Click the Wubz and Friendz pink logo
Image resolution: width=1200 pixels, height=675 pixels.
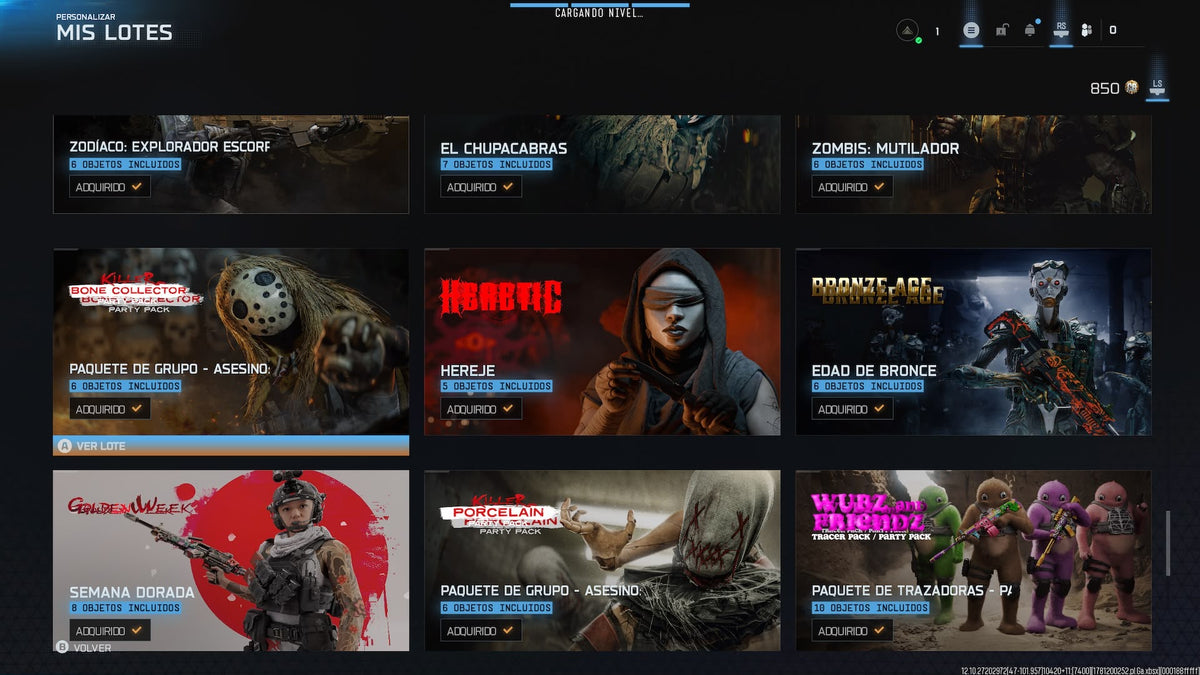point(869,517)
